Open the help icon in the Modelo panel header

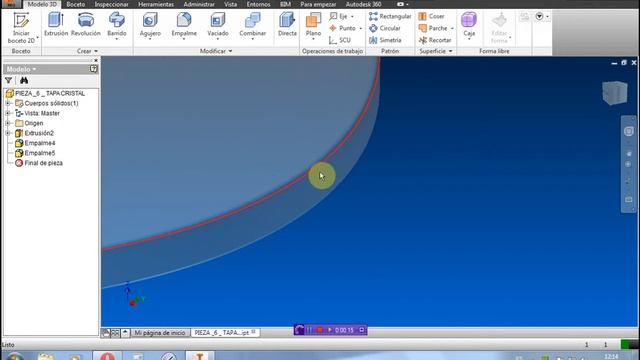coord(93,69)
